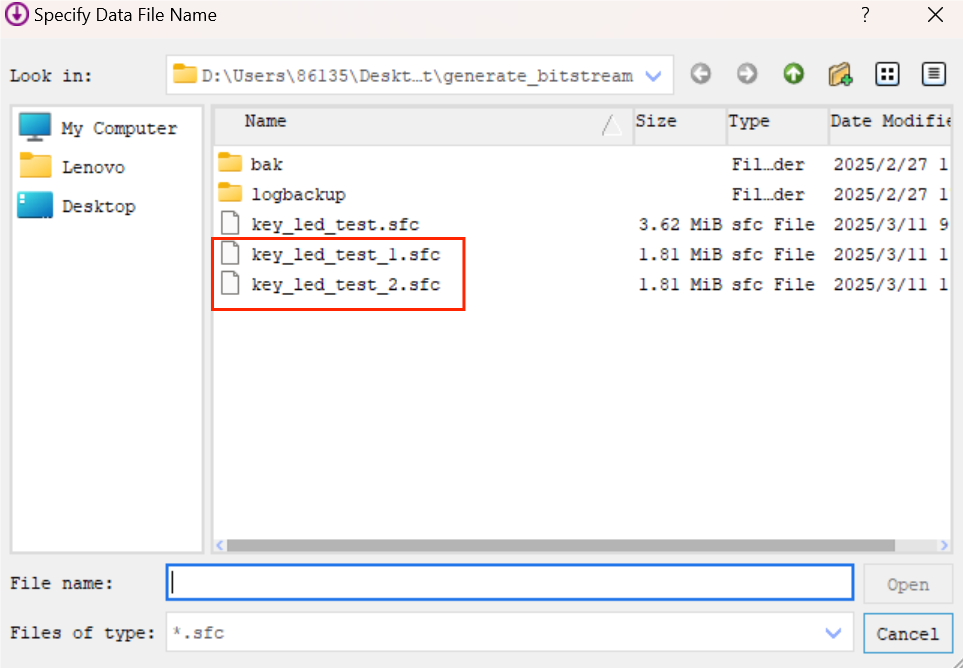Open the Desktop sidebar location
The height and width of the screenshot is (668, 963).
(x=98, y=206)
